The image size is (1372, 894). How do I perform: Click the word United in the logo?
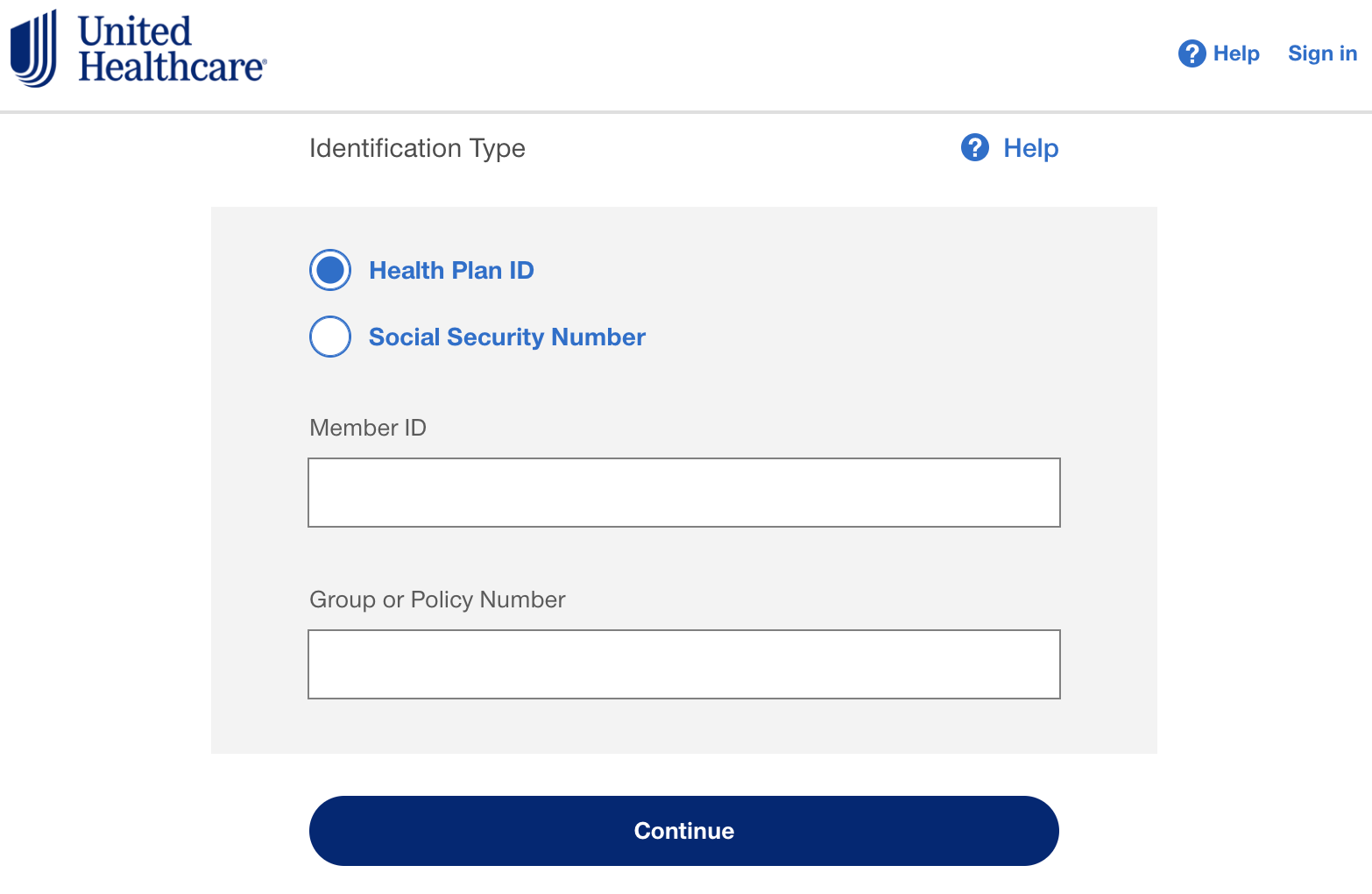pos(134,32)
